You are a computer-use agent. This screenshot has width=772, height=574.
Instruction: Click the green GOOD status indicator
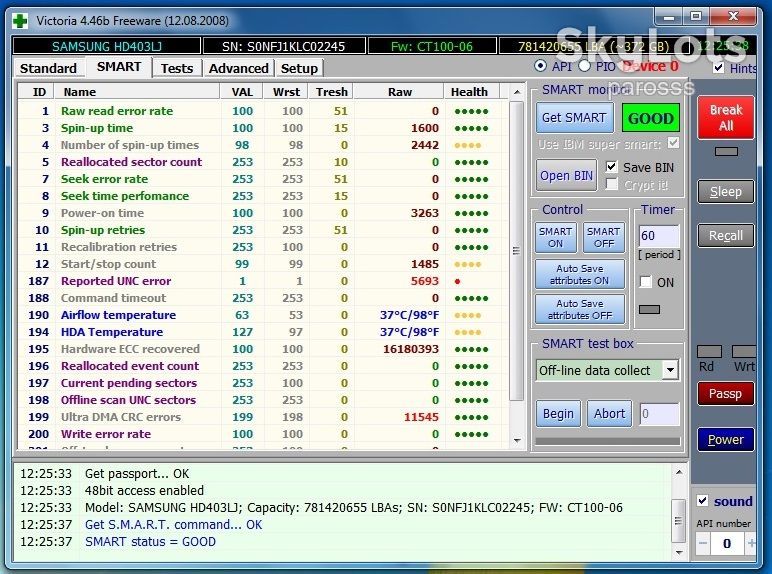click(x=650, y=118)
